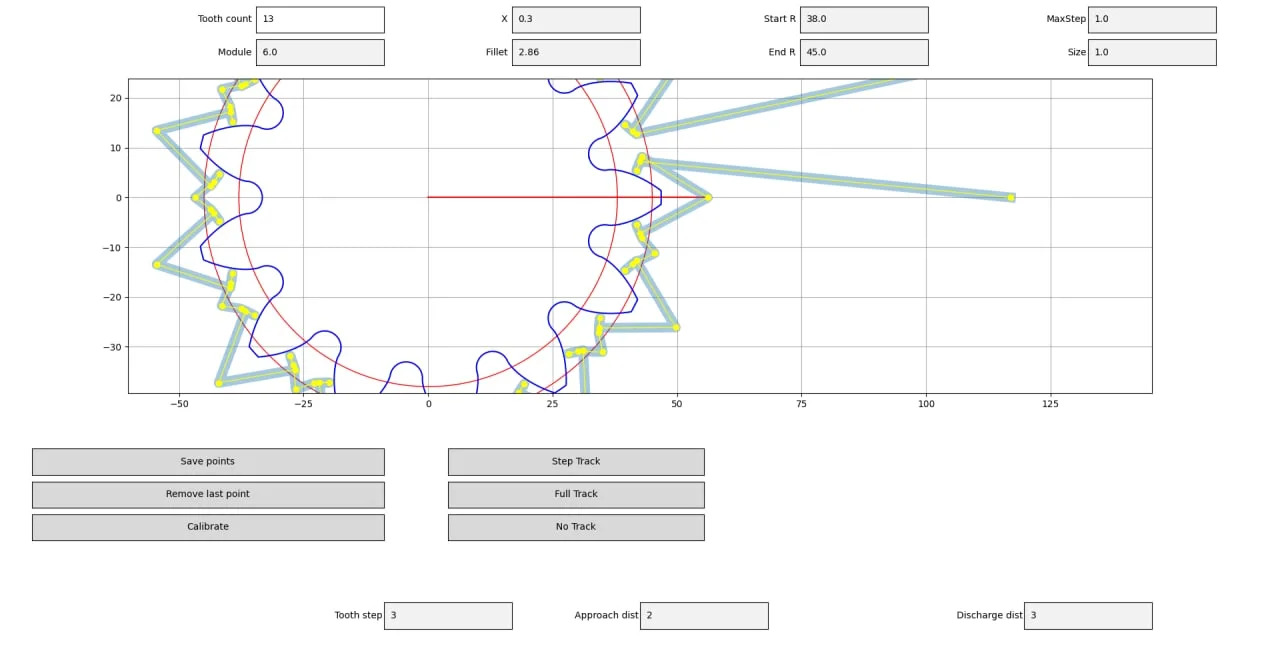Select Step Track mode
The image size is (1280, 655).
tap(576, 462)
